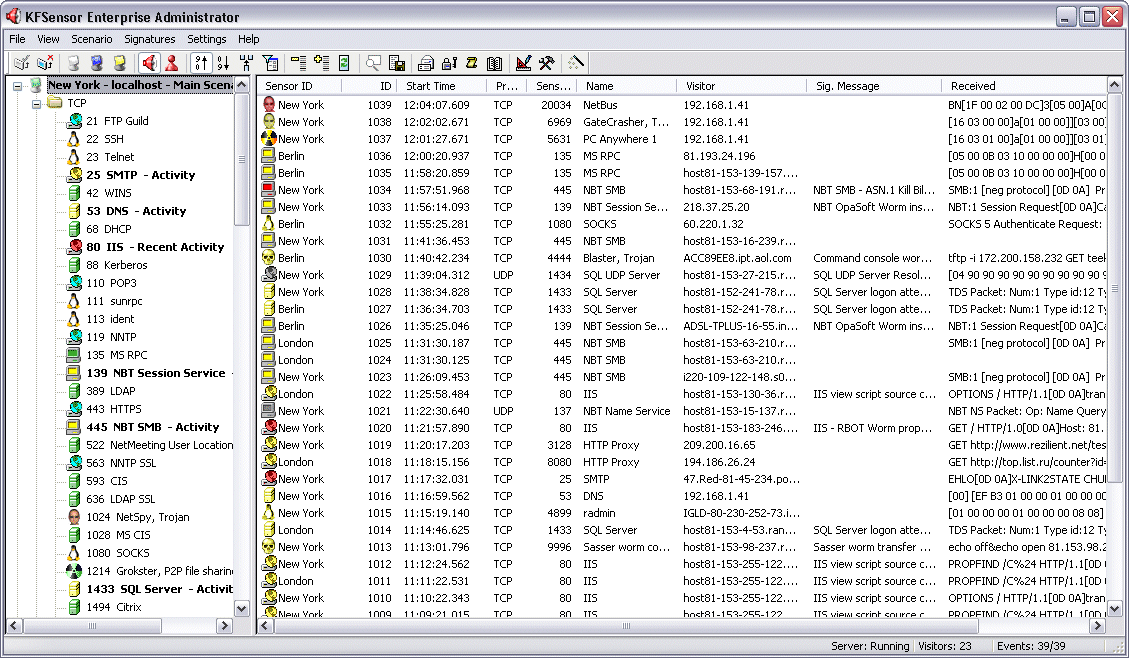Click the tree pane scroll-down arrow
This screenshot has height=658, width=1129.
click(242, 608)
